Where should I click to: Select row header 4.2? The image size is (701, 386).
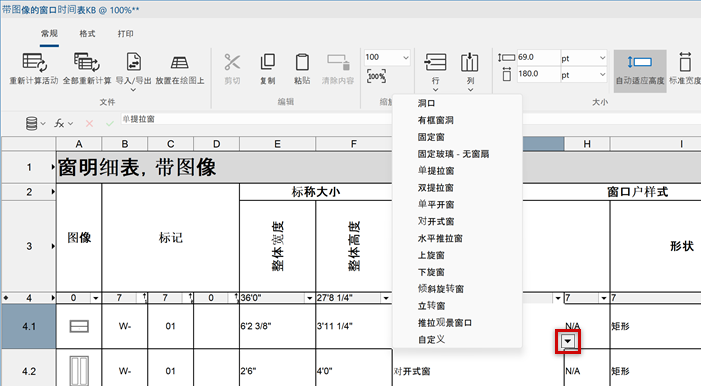pyautogui.click(x=29, y=371)
